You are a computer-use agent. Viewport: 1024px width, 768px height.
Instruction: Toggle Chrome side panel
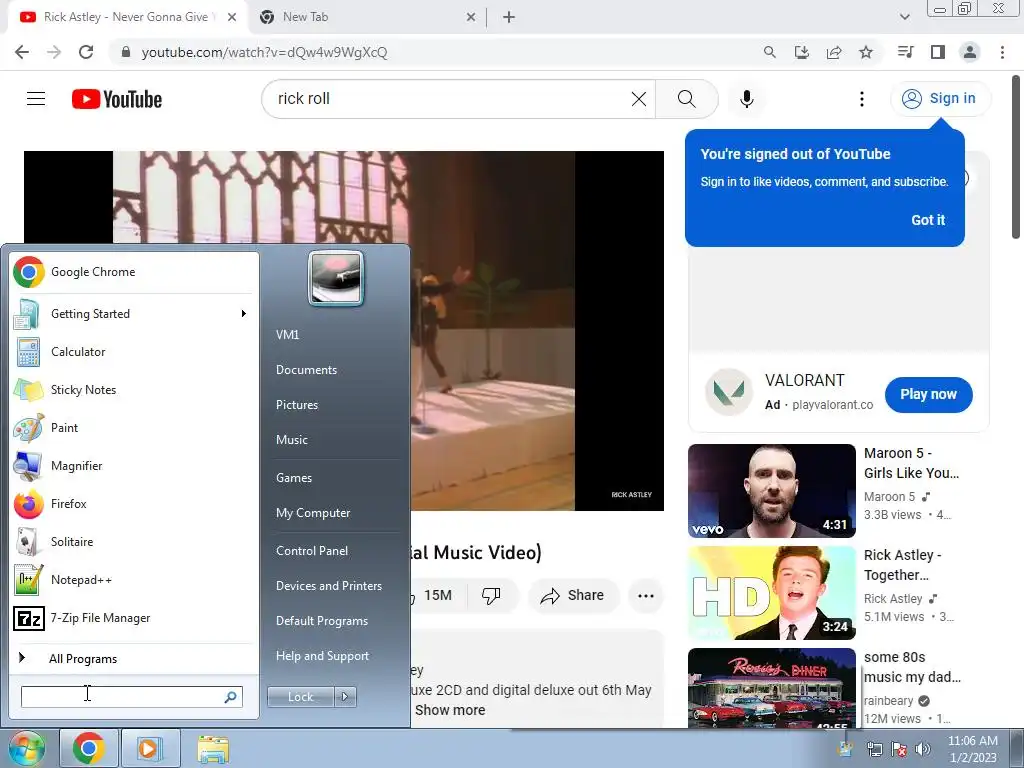(938, 52)
